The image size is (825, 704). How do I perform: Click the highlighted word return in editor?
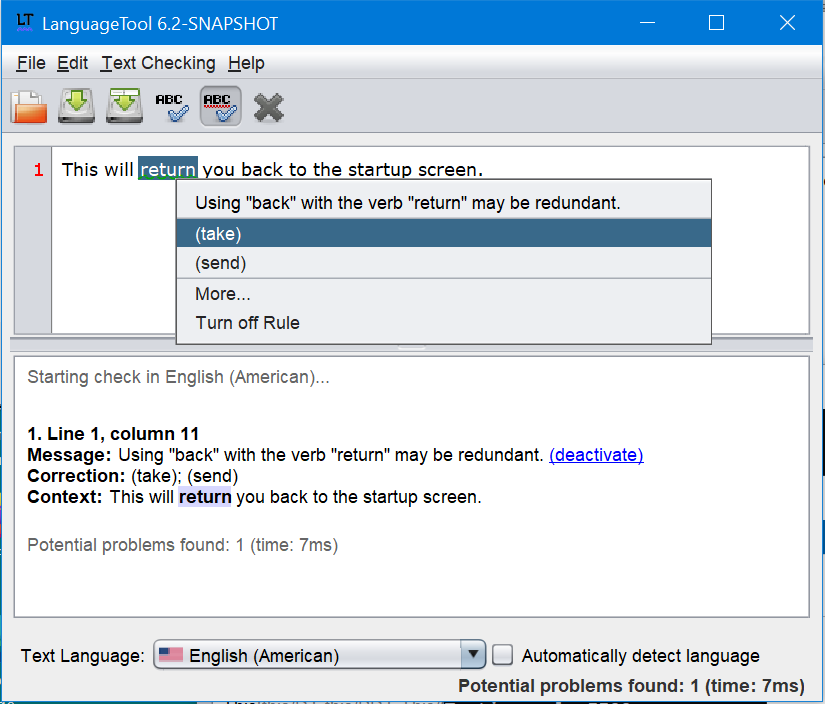(168, 169)
